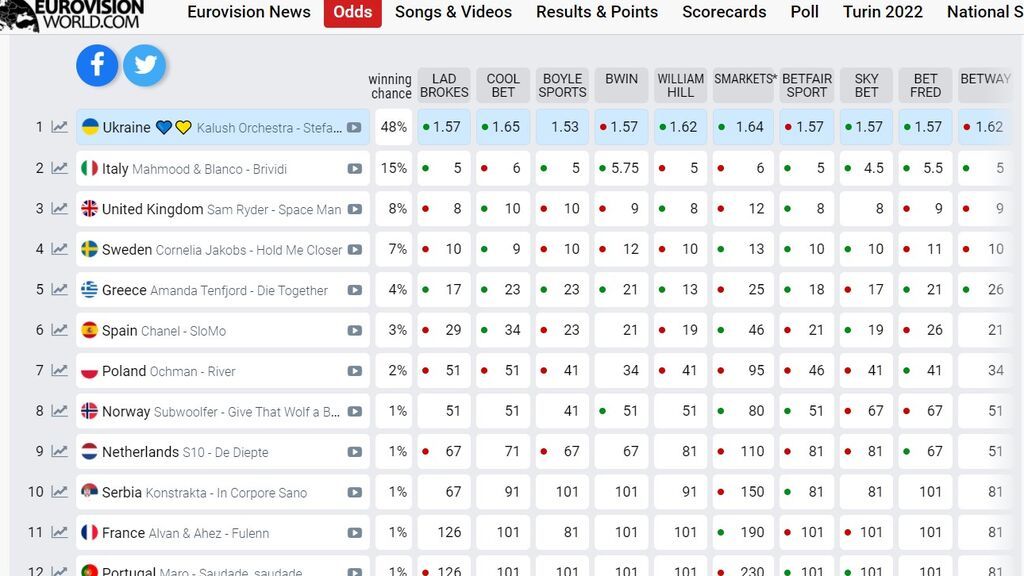Open the Bet Fred bookmaker header
Image resolution: width=1024 pixels, height=576 pixels.
[x=925, y=85]
